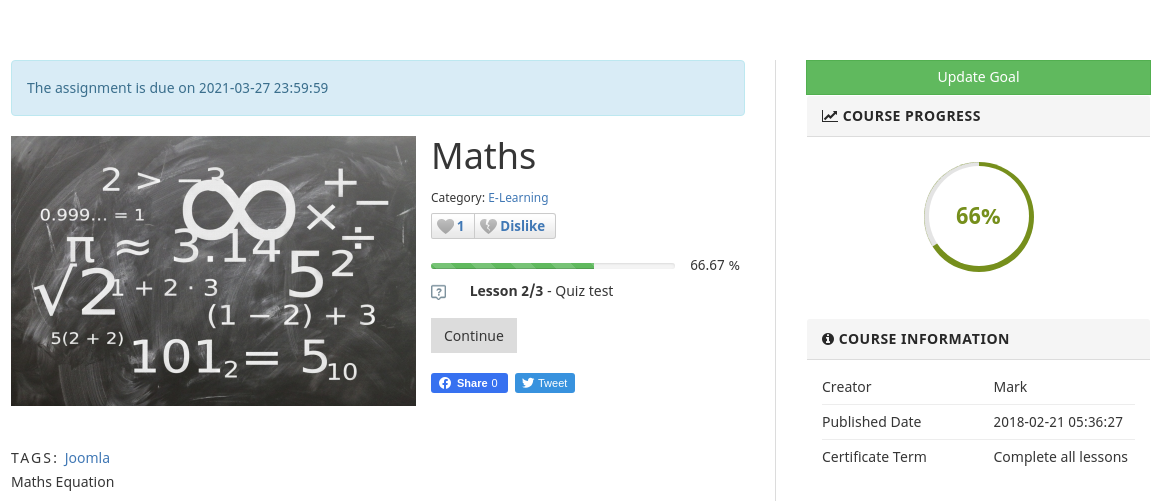Click the green lesson progress bar
Image resolution: width=1160 pixels, height=501 pixels.
(553, 266)
